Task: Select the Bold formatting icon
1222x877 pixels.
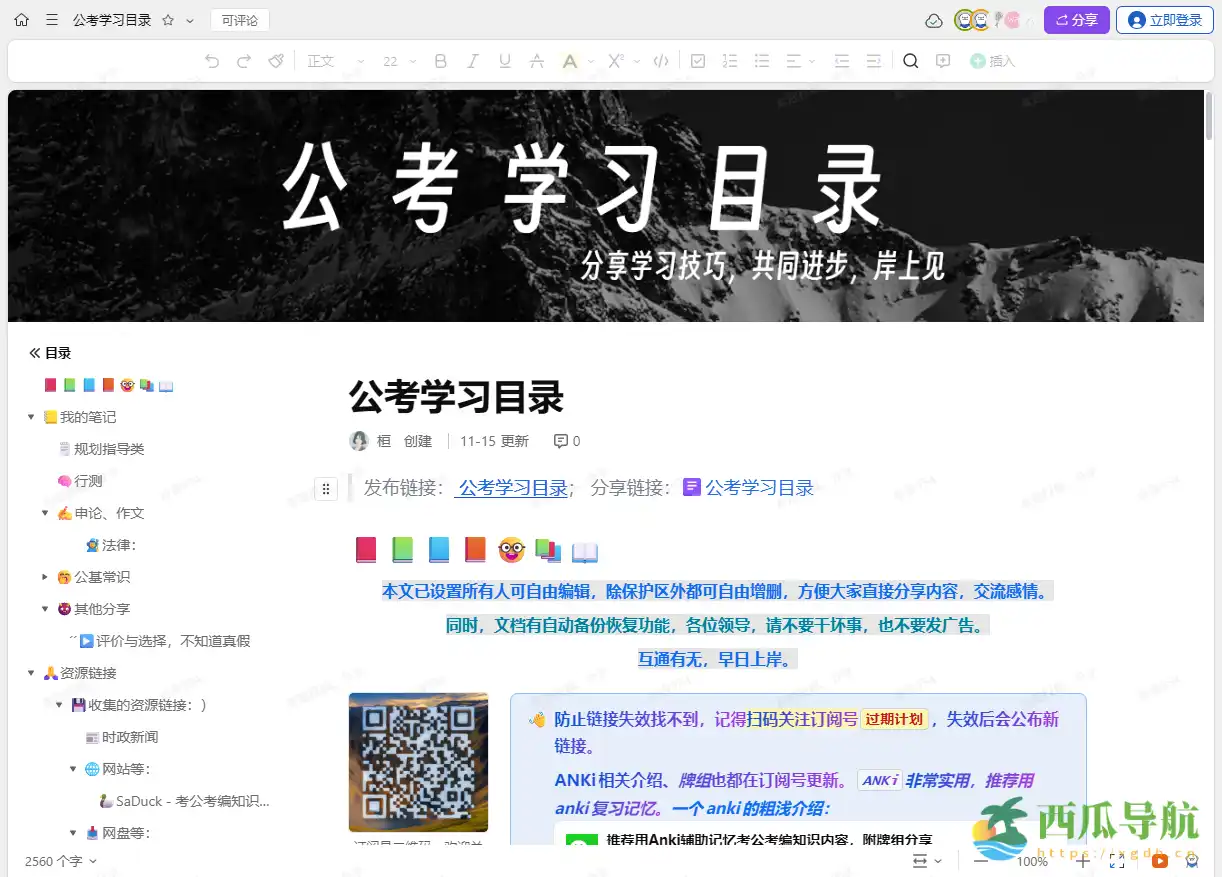Action: 440,60
